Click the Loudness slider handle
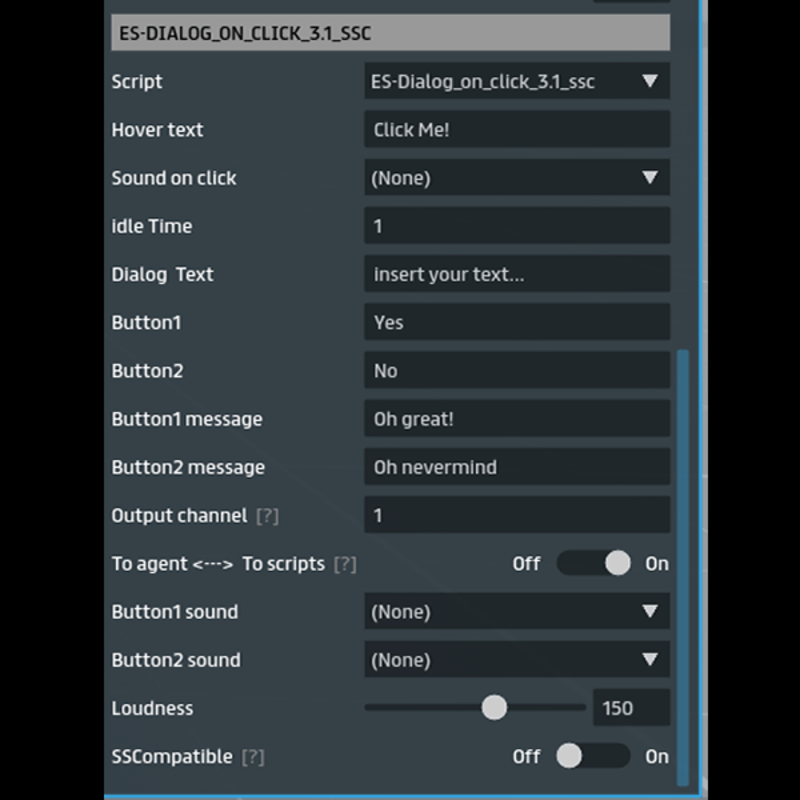The width and height of the screenshot is (800, 800). pyautogui.click(x=494, y=708)
